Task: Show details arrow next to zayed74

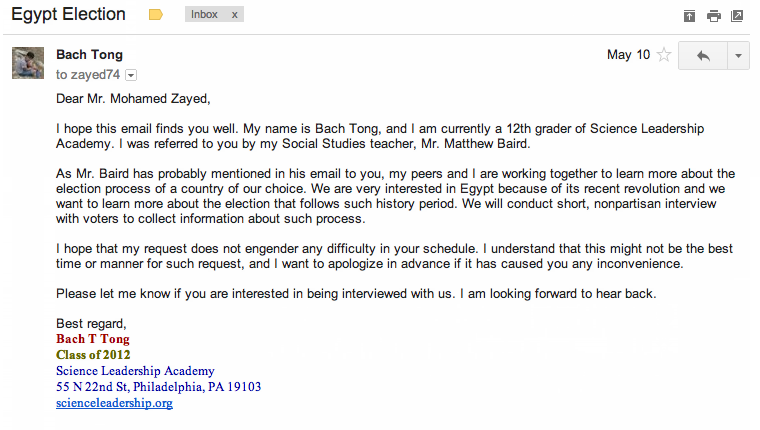Action: pos(131,75)
